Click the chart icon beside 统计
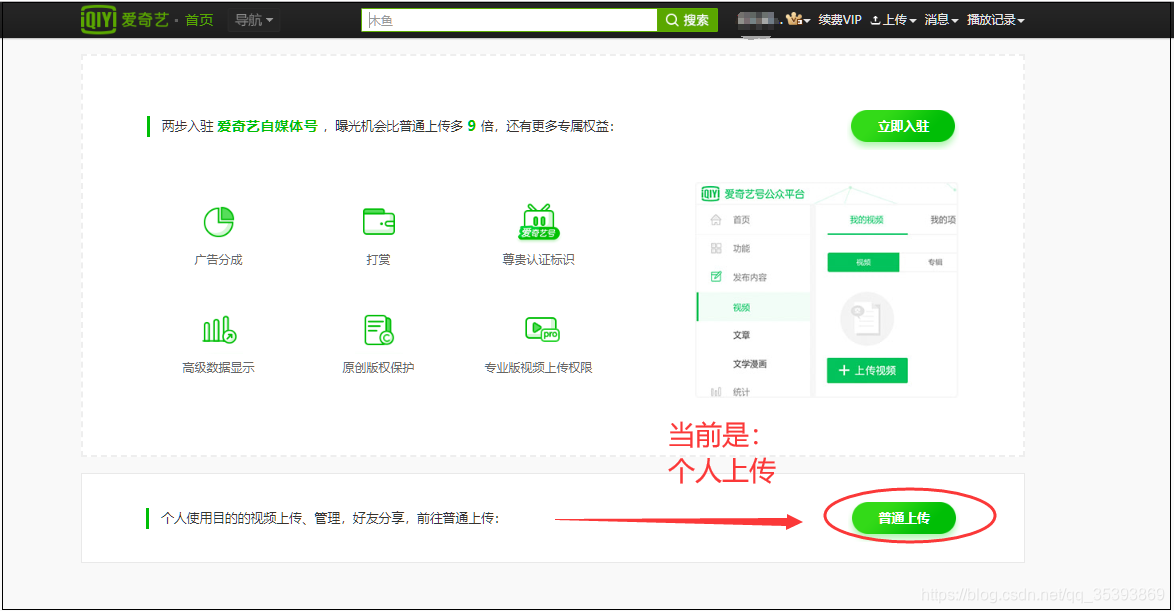 [716, 392]
